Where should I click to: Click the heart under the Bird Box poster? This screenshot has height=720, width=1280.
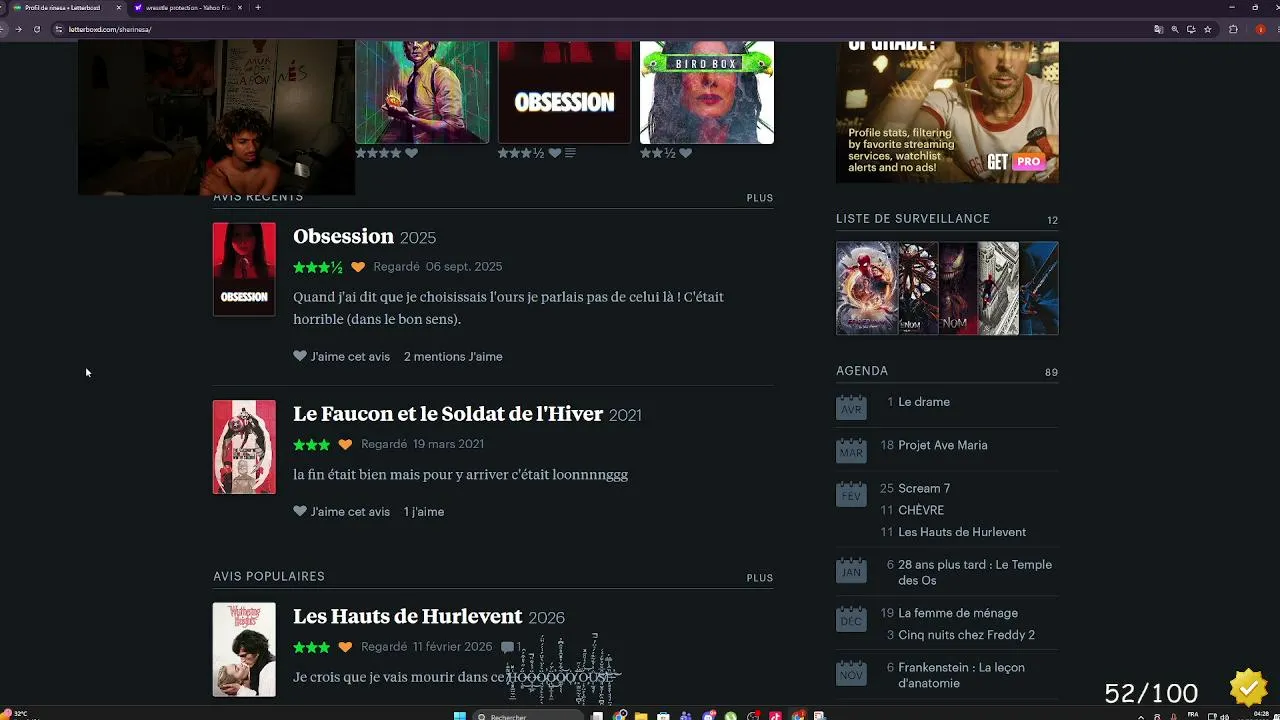click(x=686, y=153)
